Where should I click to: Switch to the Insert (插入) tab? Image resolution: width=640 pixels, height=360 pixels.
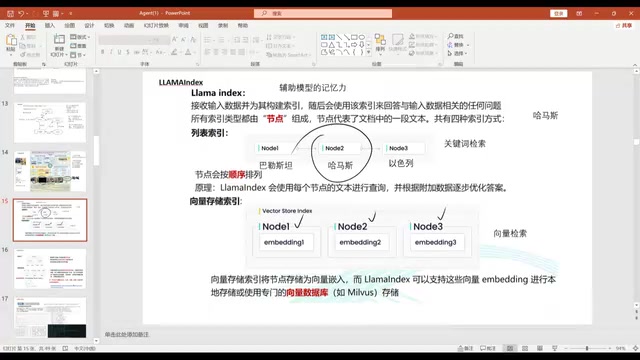point(50,25)
